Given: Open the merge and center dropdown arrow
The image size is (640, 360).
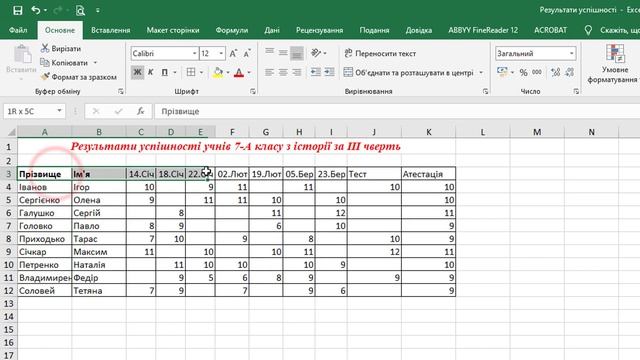Looking at the screenshot, I should point(481,73).
